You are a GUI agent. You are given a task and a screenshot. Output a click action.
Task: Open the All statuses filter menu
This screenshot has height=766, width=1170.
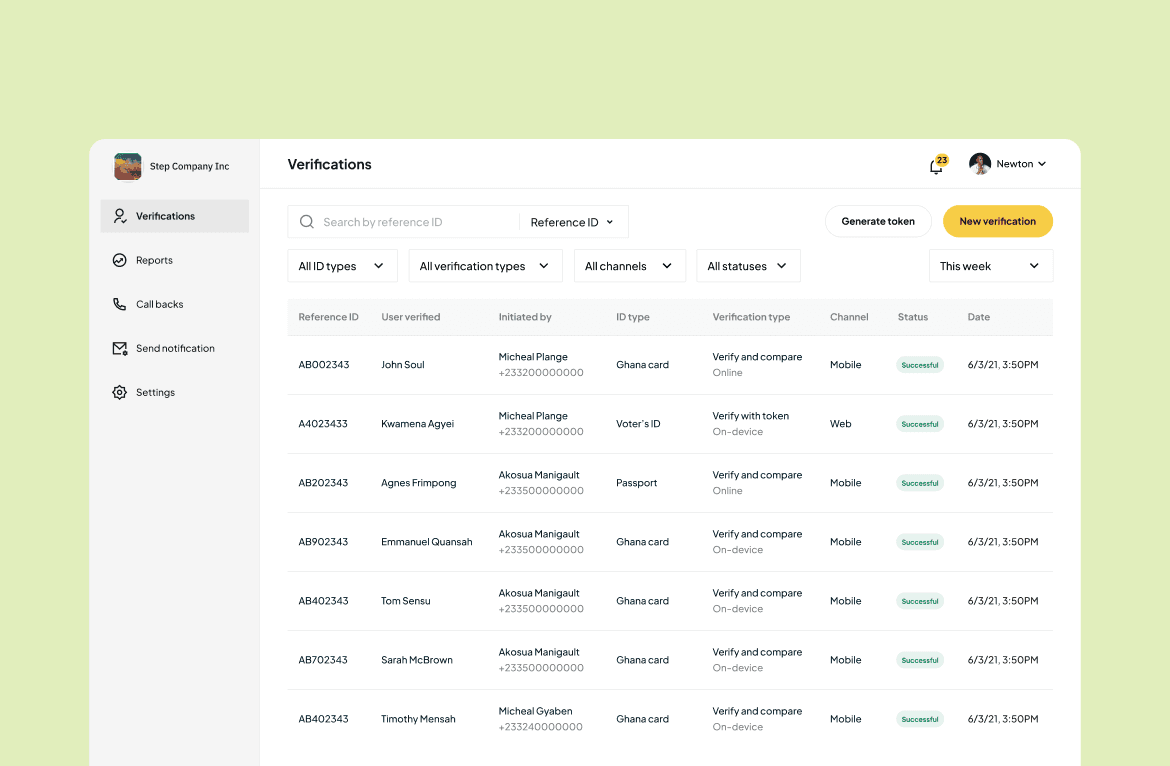click(748, 266)
